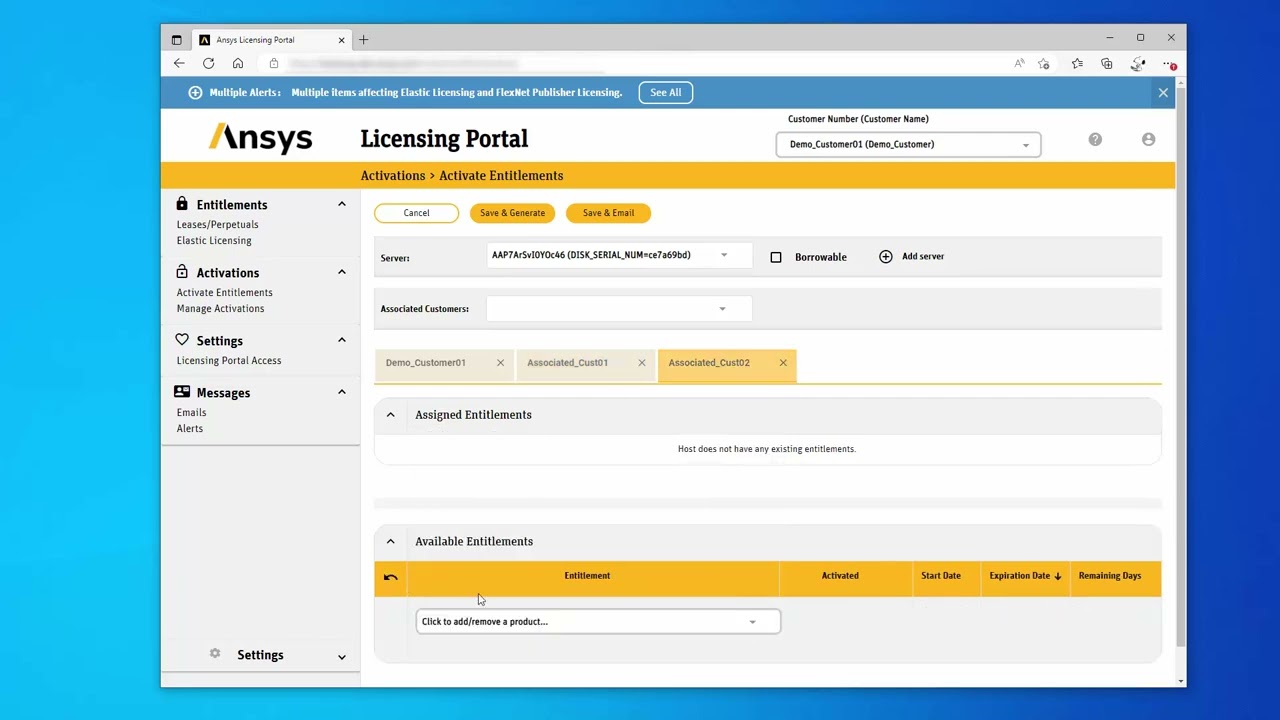Dismiss the alerts banner
Viewport: 1280px width, 720px height.
(1163, 93)
